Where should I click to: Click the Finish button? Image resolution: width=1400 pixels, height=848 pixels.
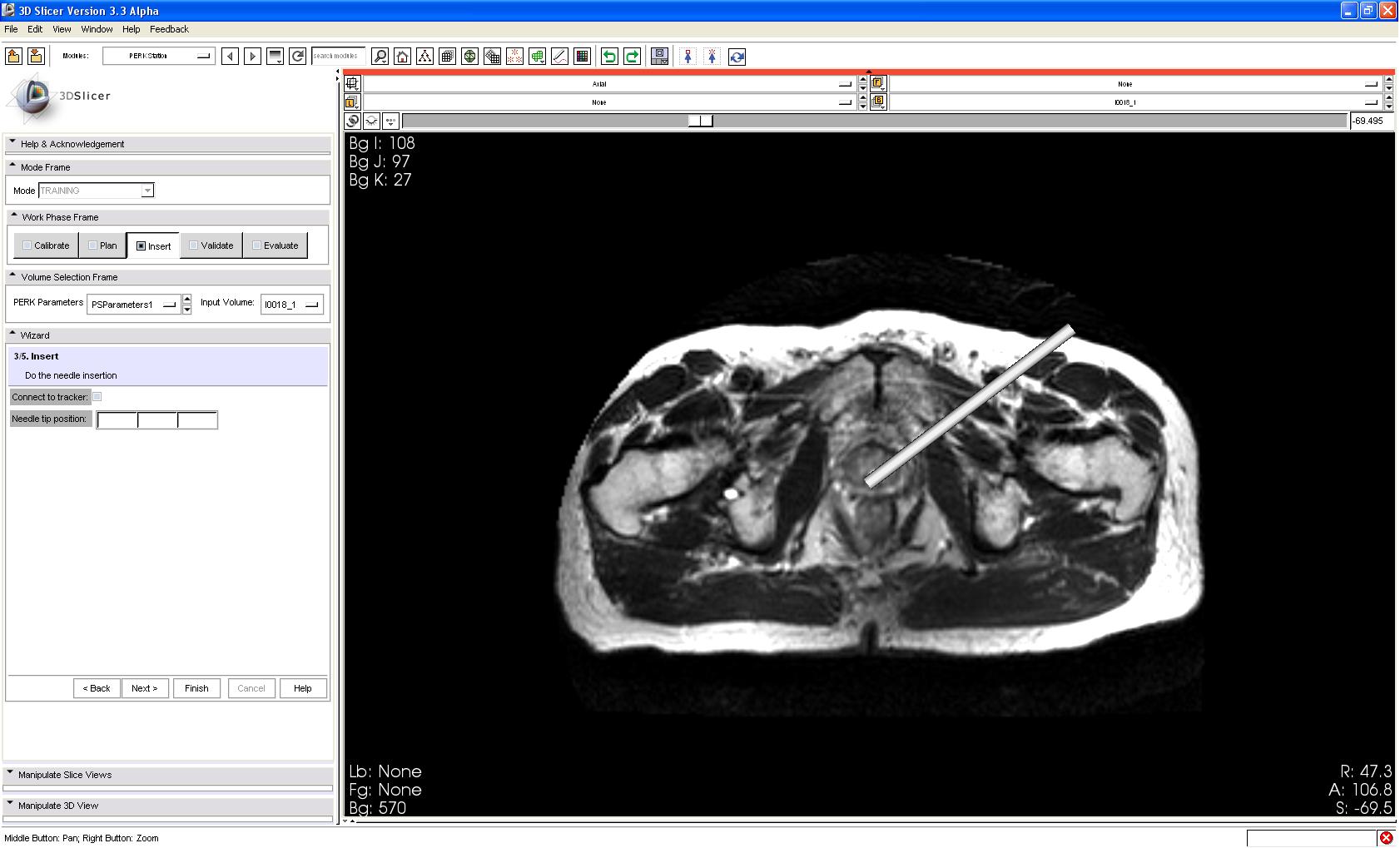click(196, 688)
